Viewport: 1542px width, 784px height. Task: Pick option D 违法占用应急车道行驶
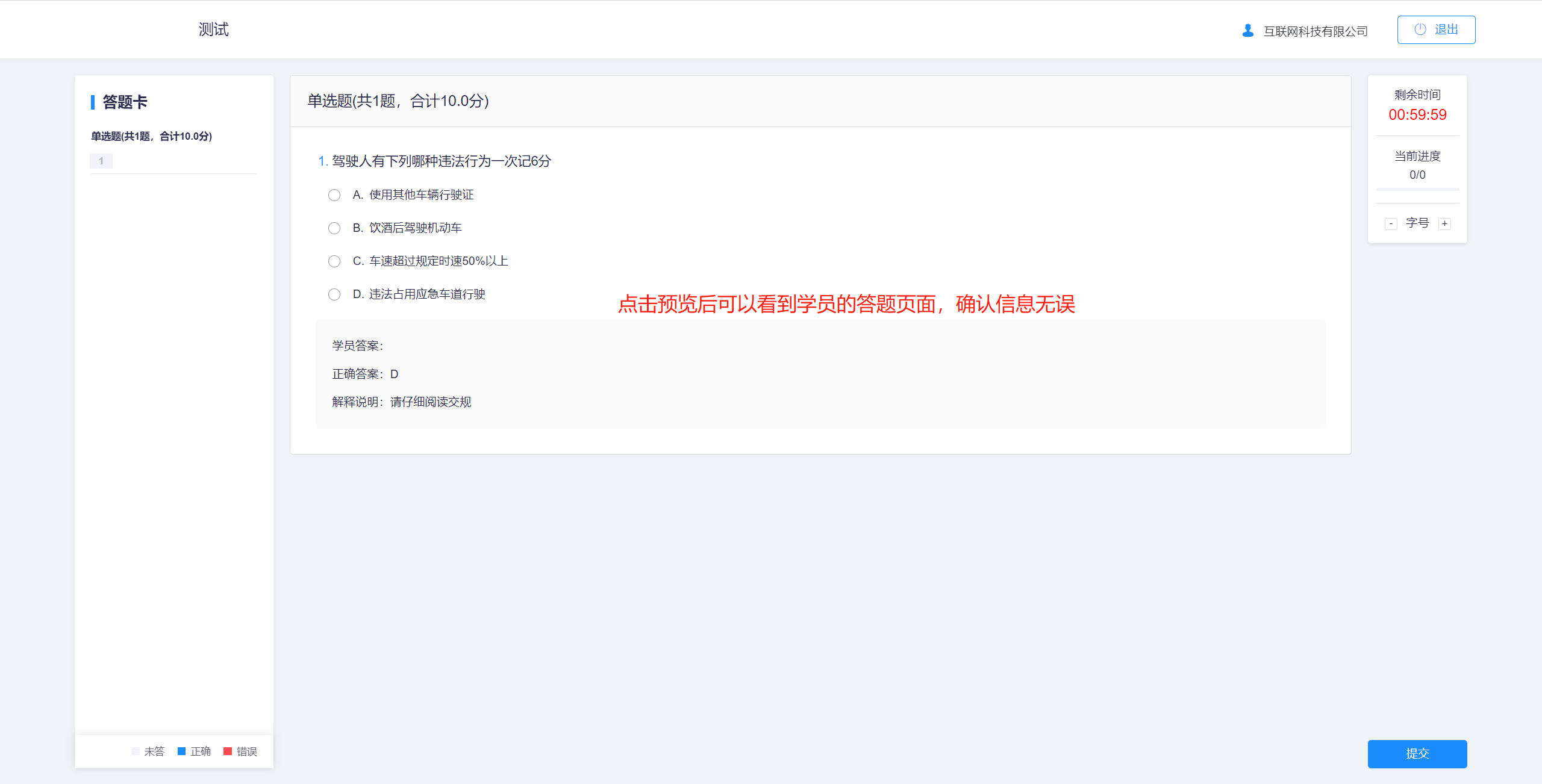pos(334,294)
